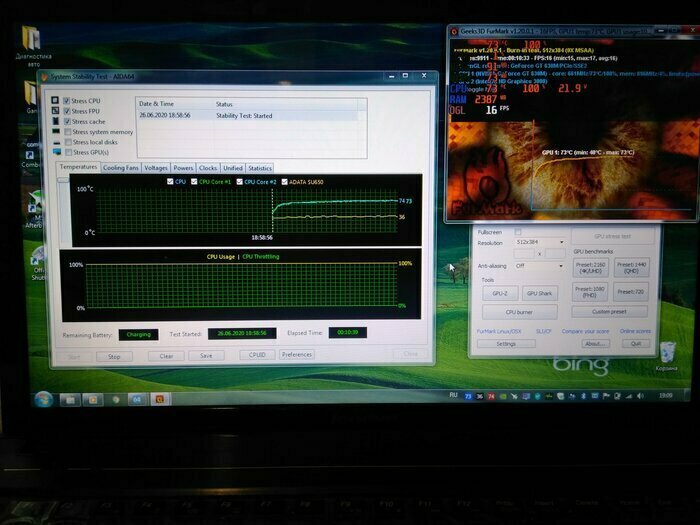Open the Диагностика авто desktop folder
Viewport: 700px width, 525px height.
pos(33,45)
